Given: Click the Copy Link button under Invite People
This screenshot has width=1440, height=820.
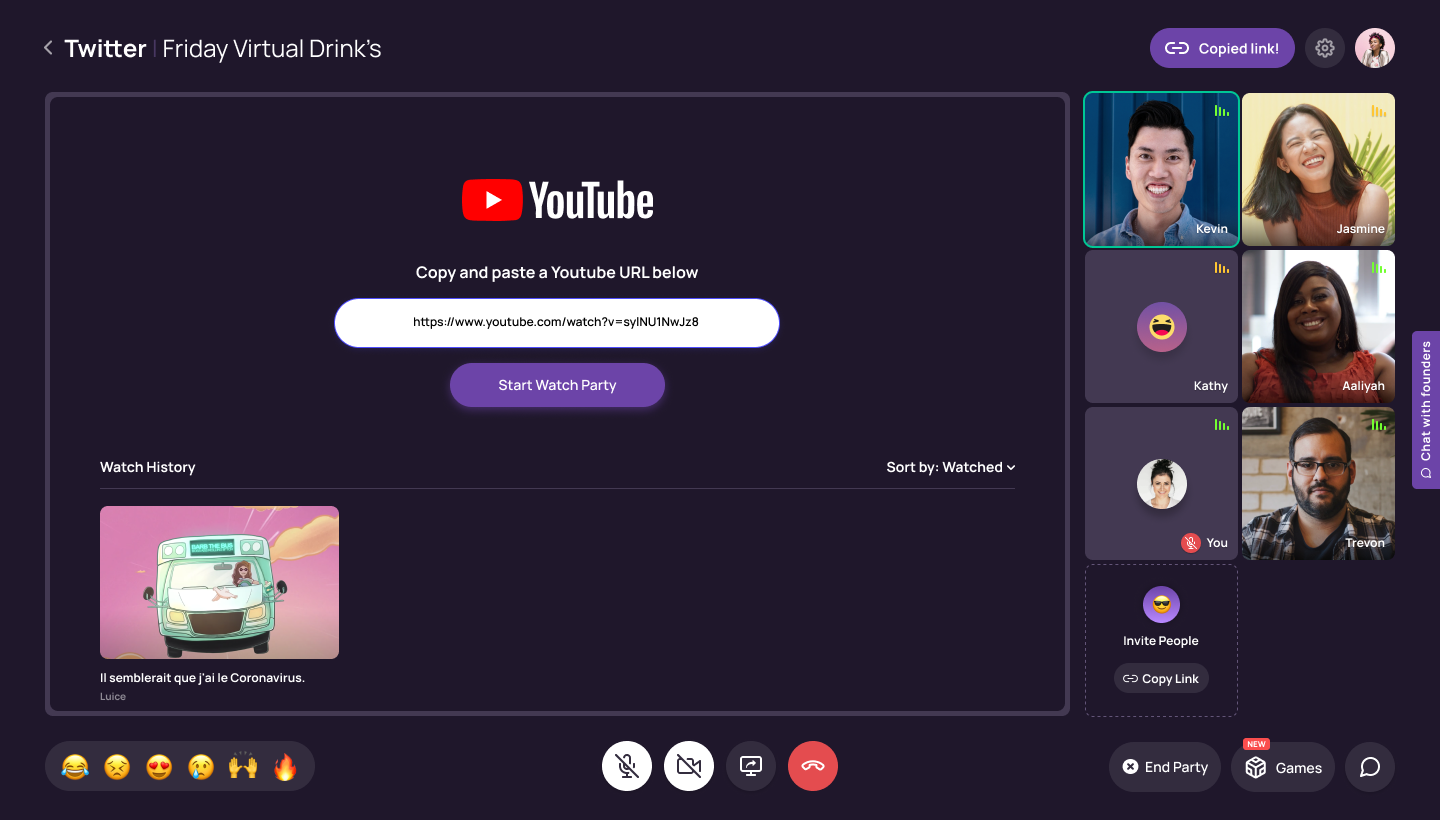Looking at the screenshot, I should pos(1161,678).
